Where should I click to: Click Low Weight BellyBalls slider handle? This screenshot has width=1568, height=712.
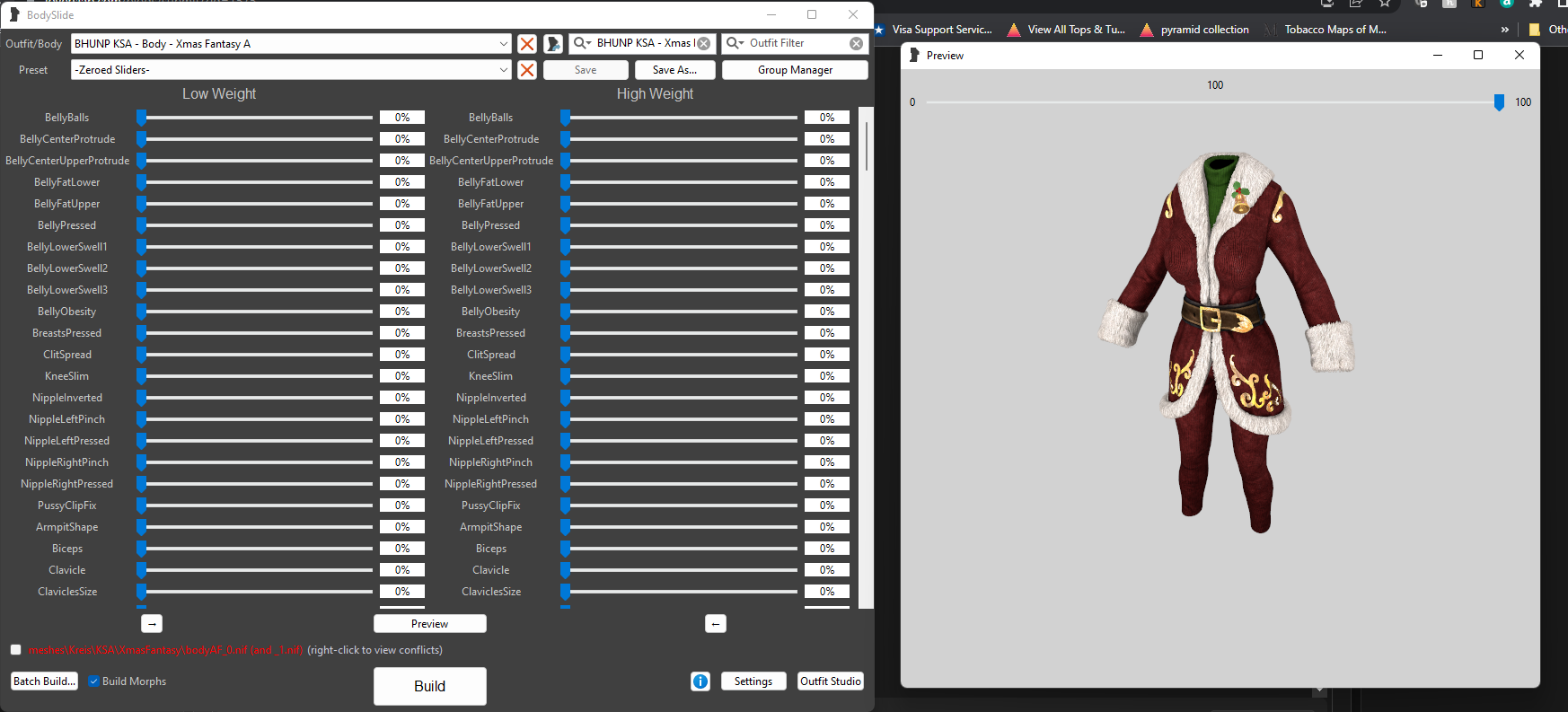point(141,118)
